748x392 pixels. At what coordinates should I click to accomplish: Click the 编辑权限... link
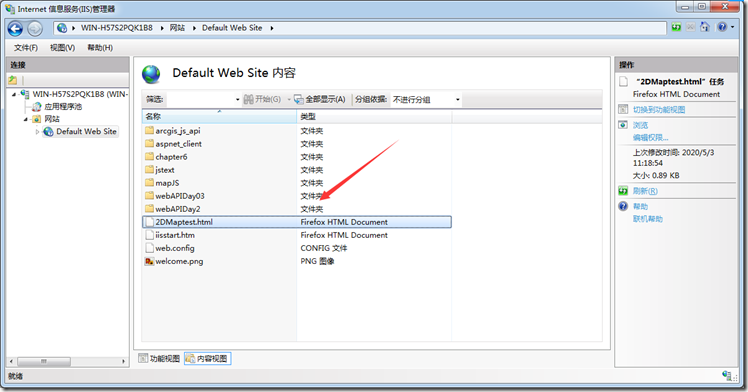pyautogui.click(x=650, y=137)
